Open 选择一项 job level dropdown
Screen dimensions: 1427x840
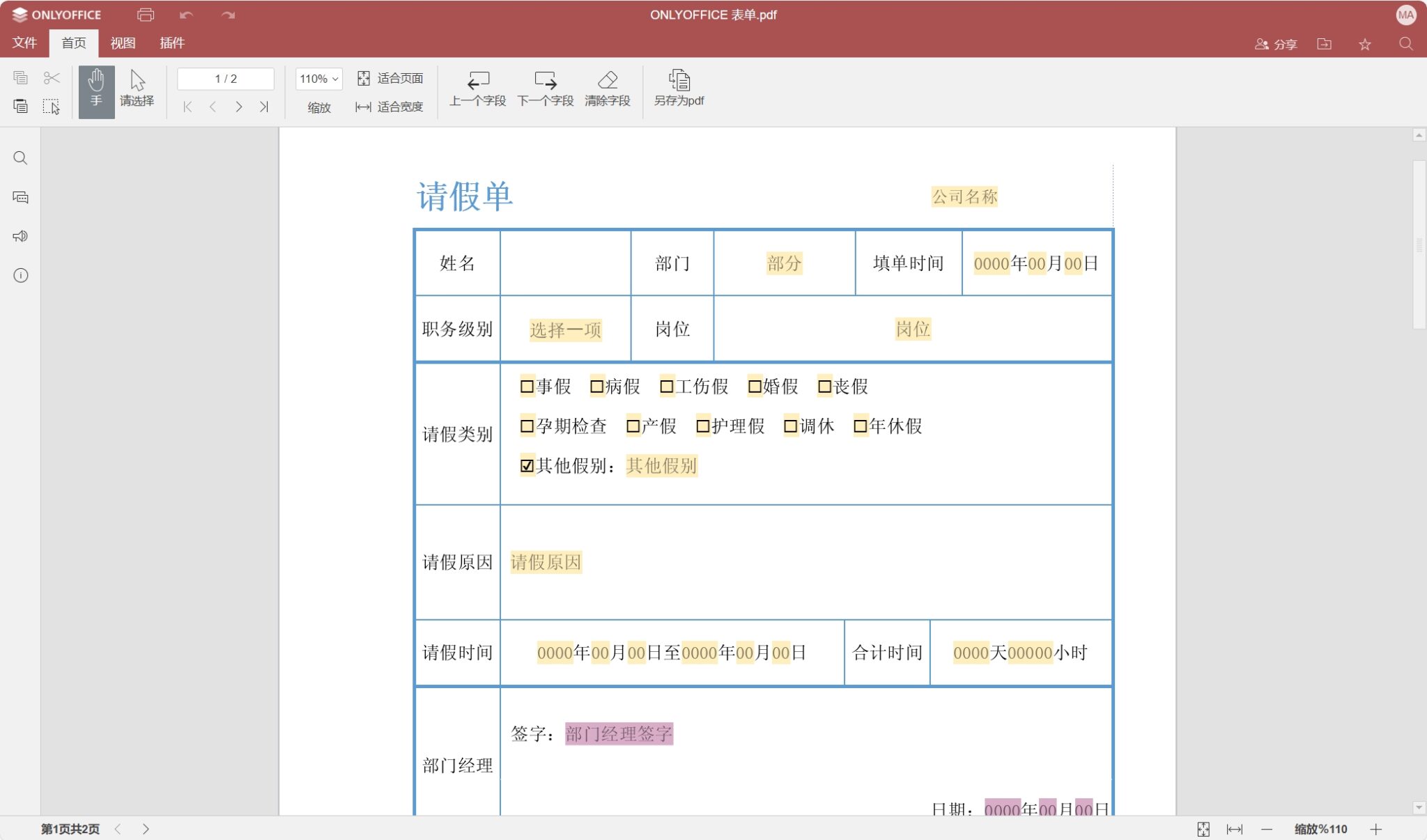565,329
